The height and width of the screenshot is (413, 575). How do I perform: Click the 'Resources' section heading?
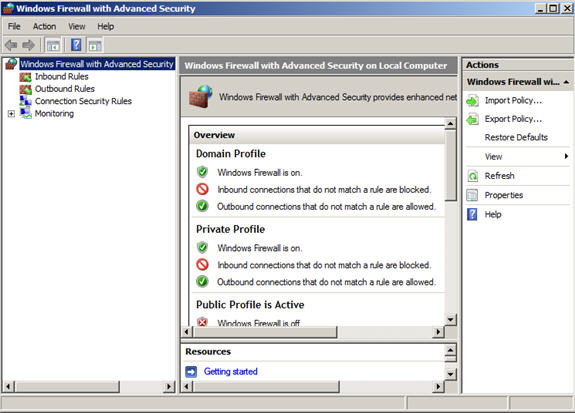pyautogui.click(x=208, y=351)
